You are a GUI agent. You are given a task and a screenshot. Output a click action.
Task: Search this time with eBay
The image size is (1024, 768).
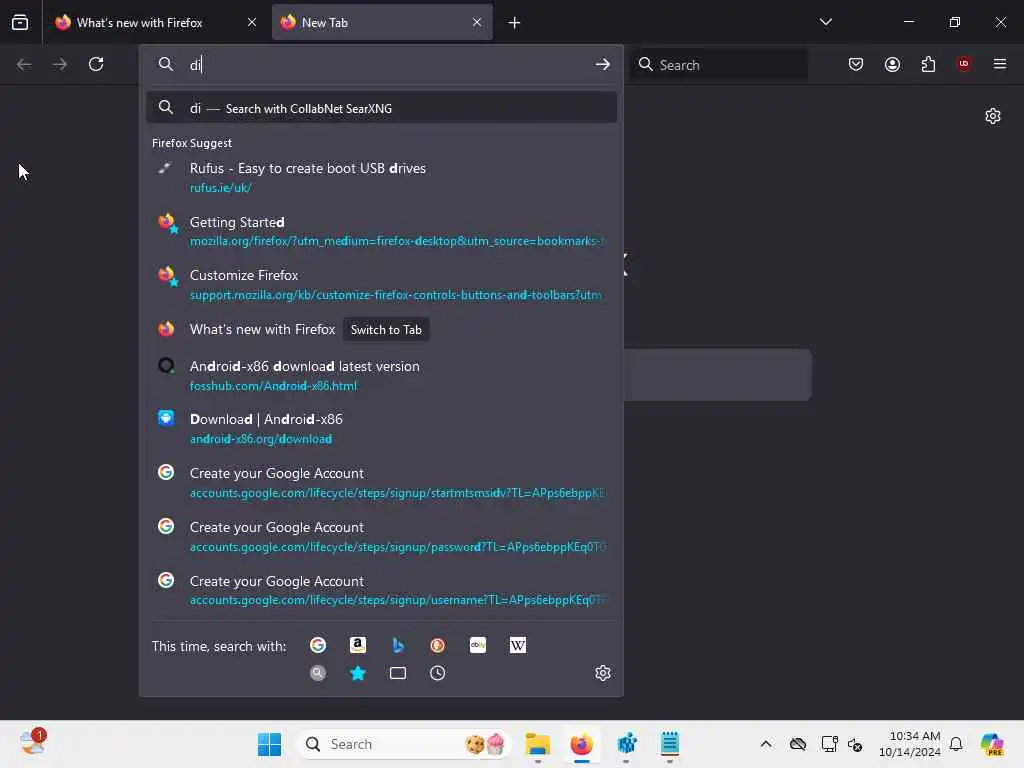[478, 645]
